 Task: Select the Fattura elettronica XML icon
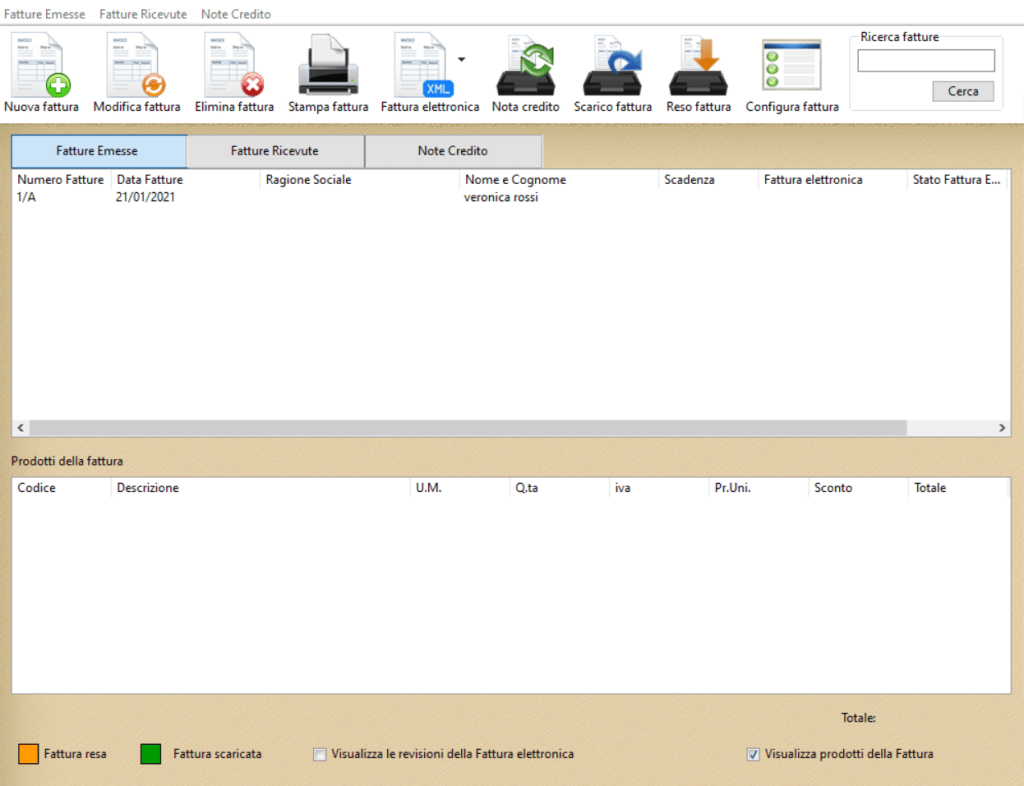click(422, 66)
